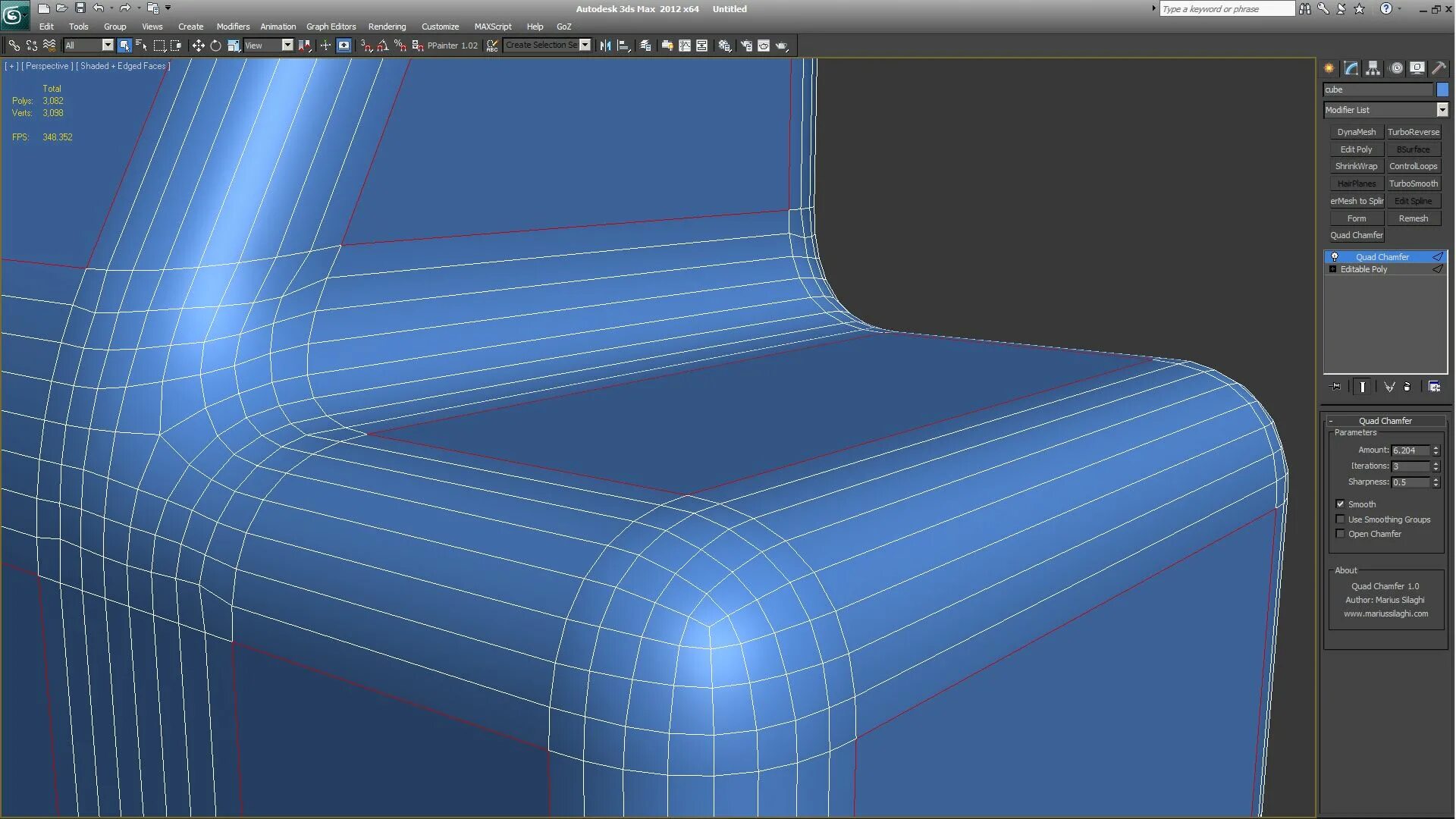
Task: Open the Graph Editors menu
Action: click(331, 27)
